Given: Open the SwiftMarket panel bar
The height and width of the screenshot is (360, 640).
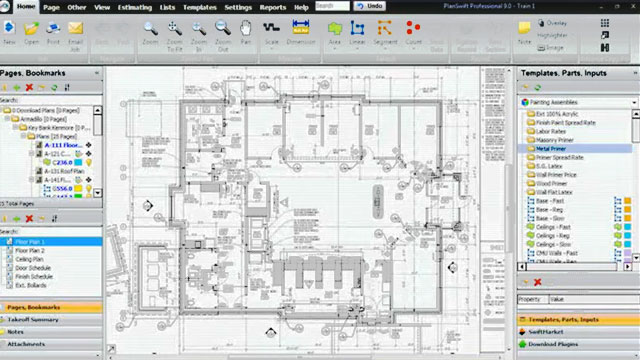Looking at the screenshot, I should (x=578, y=332).
